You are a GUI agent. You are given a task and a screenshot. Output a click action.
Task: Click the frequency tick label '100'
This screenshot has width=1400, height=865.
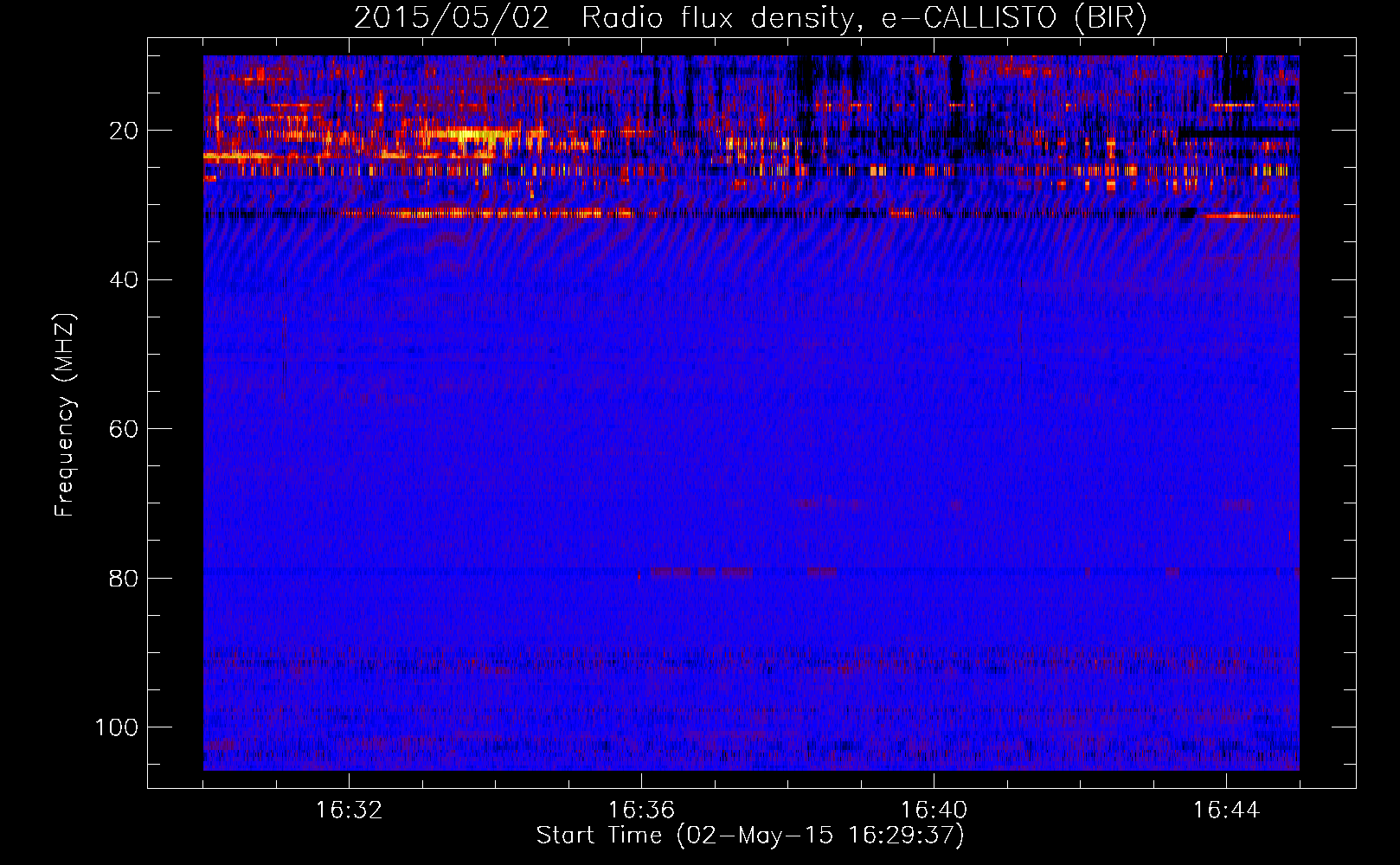point(117,727)
